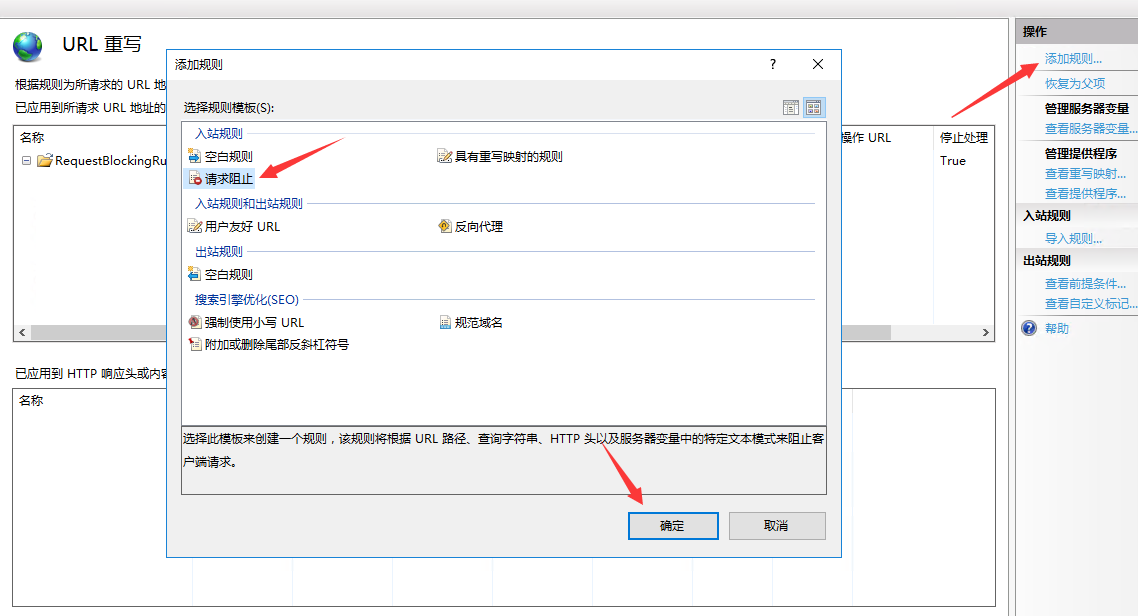This screenshot has width=1138, height=616.
Task: Select 附加或删除尾部反斜杠符号 template icon
Action: pos(195,345)
